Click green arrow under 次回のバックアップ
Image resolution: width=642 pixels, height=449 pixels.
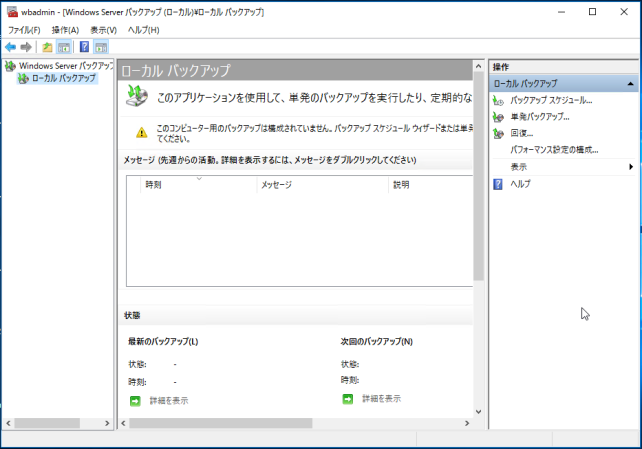pyautogui.click(x=348, y=399)
